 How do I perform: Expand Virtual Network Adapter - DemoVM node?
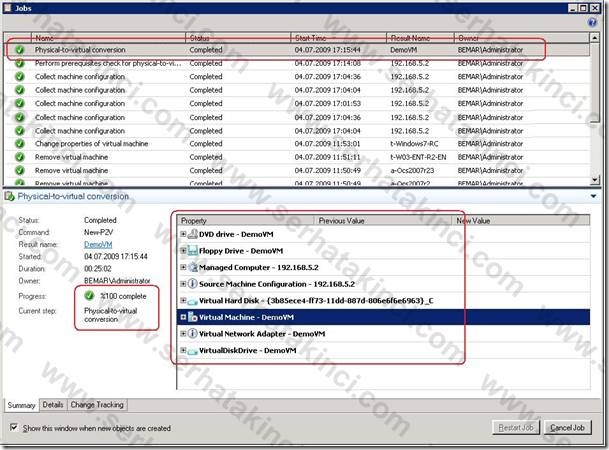[183, 334]
